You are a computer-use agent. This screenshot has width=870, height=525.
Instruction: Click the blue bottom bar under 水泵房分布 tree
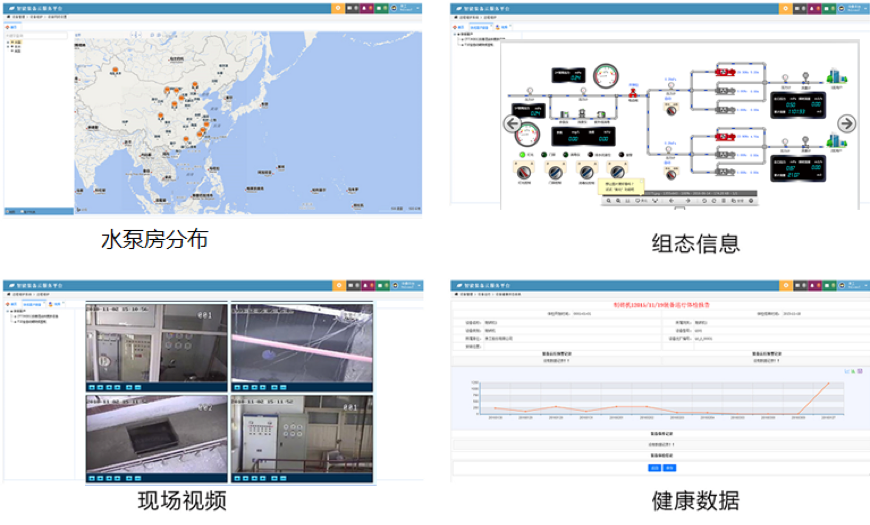pyautogui.click(x=39, y=211)
